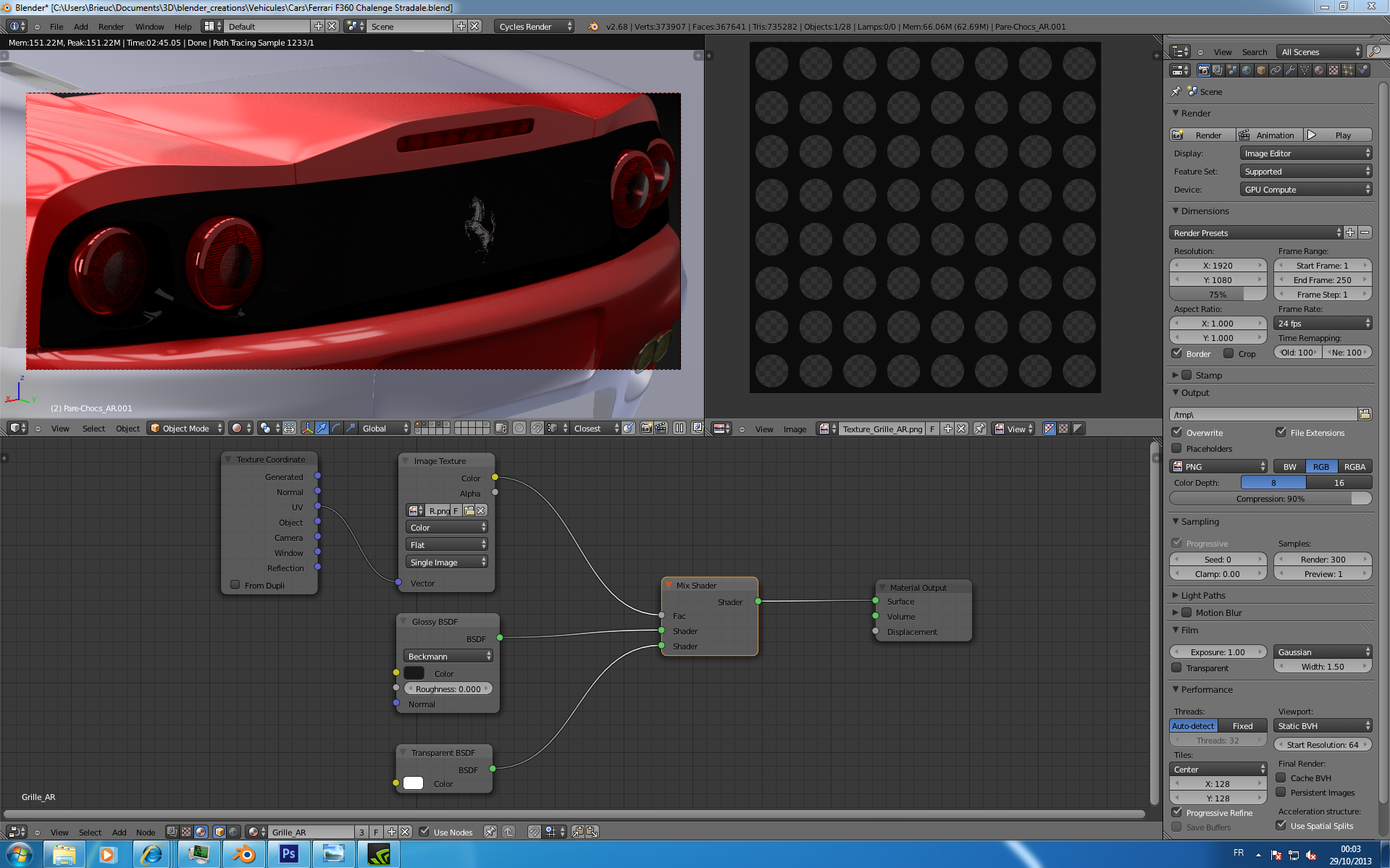Activate the Rotate manipulator in 3D view header

coord(337,429)
